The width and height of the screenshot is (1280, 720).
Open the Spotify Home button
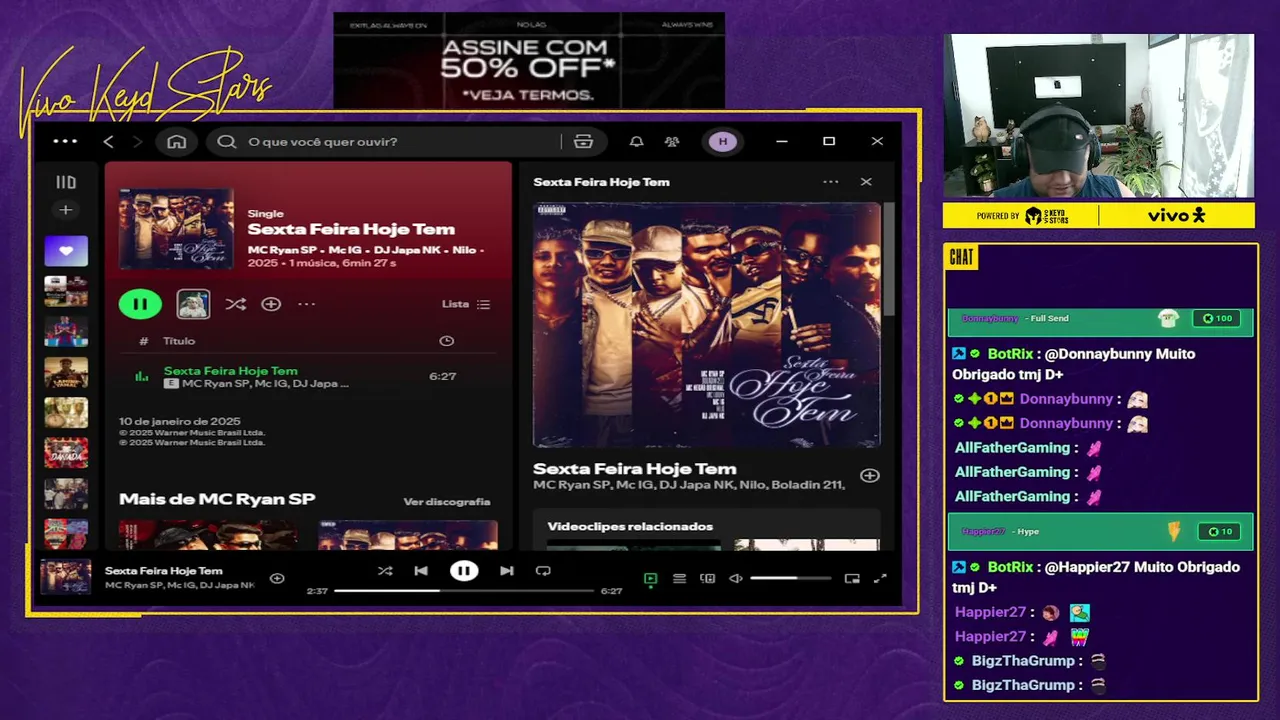pyautogui.click(x=177, y=142)
